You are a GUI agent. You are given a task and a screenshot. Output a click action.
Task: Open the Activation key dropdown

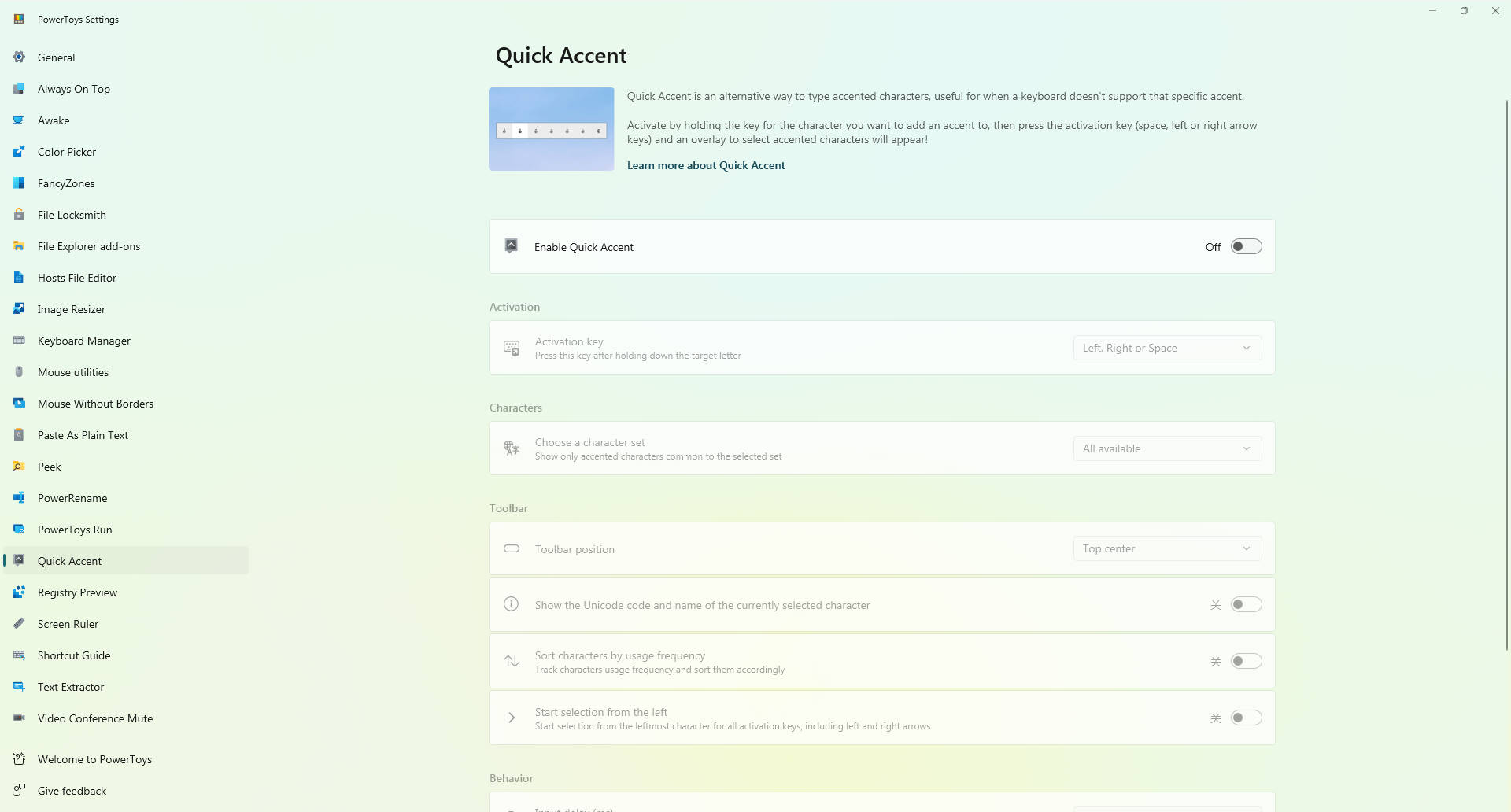(1166, 348)
